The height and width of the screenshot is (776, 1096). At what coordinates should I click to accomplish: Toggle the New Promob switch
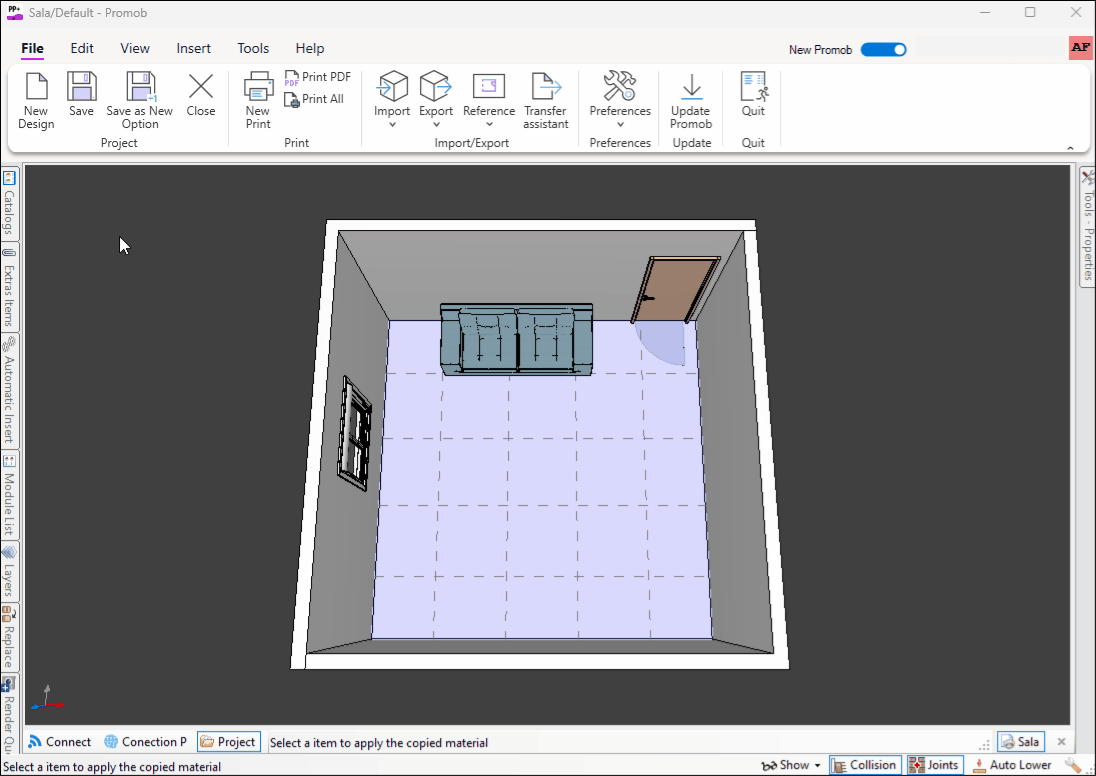883,49
